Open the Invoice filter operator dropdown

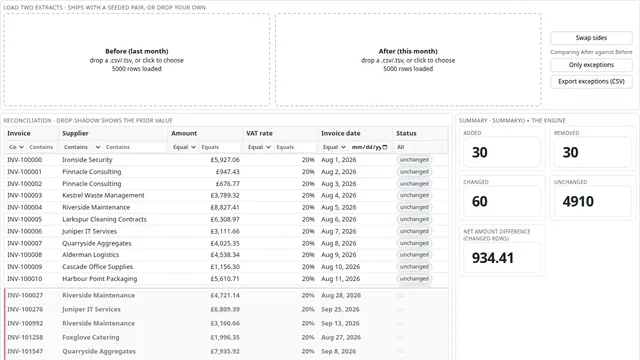16,147
